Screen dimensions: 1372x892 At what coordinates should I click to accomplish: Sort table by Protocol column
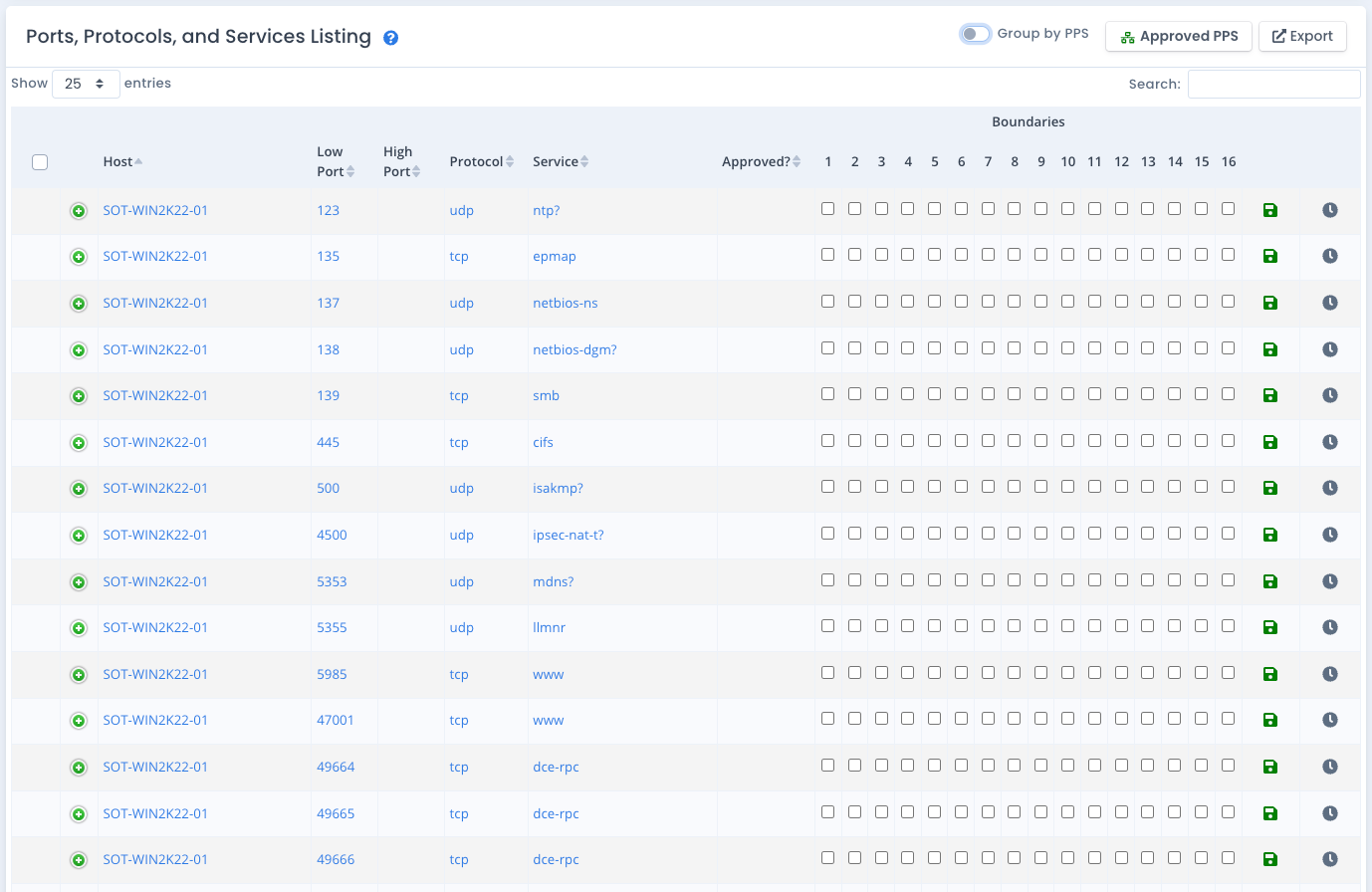tap(482, 161)
